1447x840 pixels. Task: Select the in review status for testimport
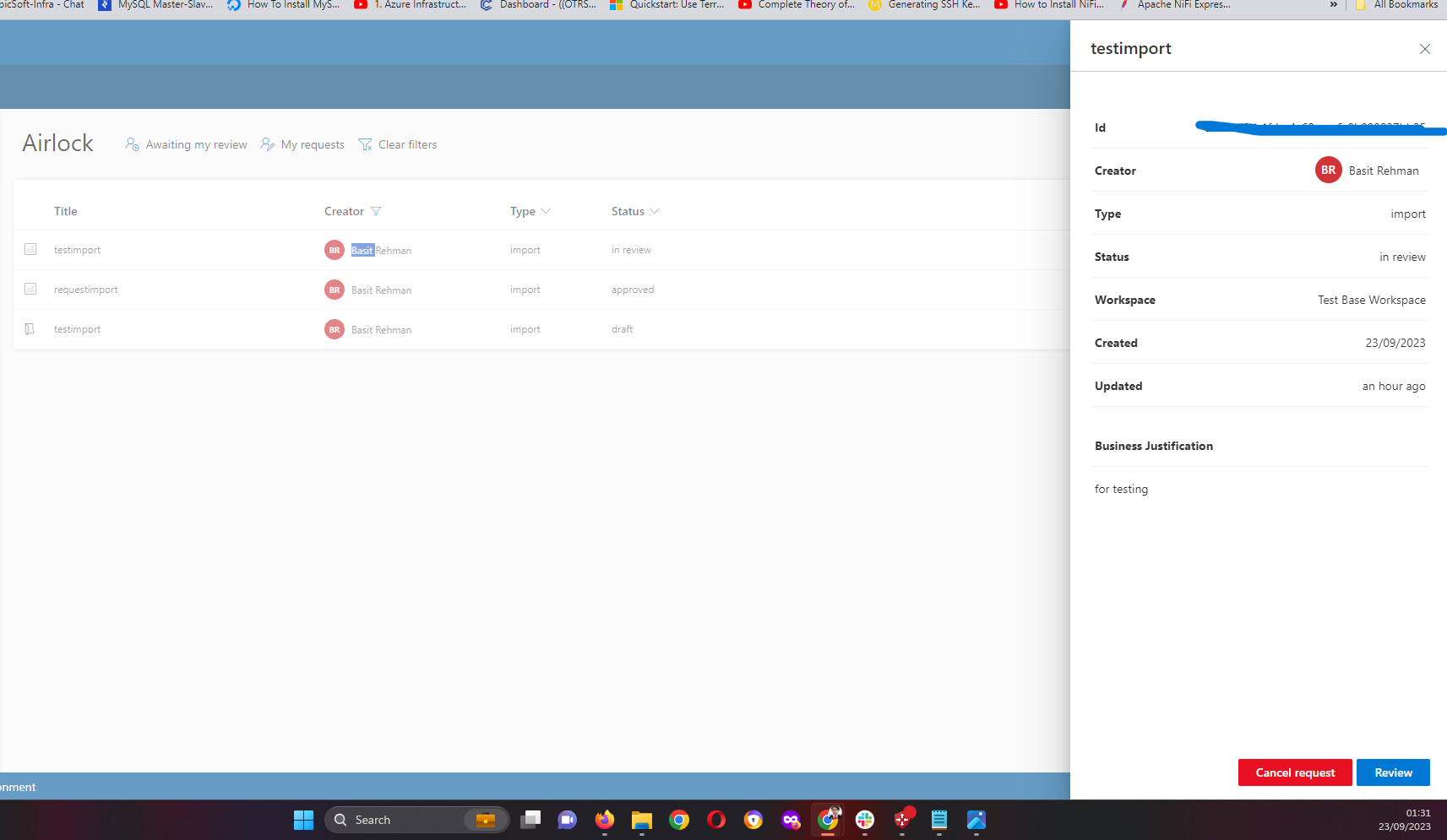631,250
